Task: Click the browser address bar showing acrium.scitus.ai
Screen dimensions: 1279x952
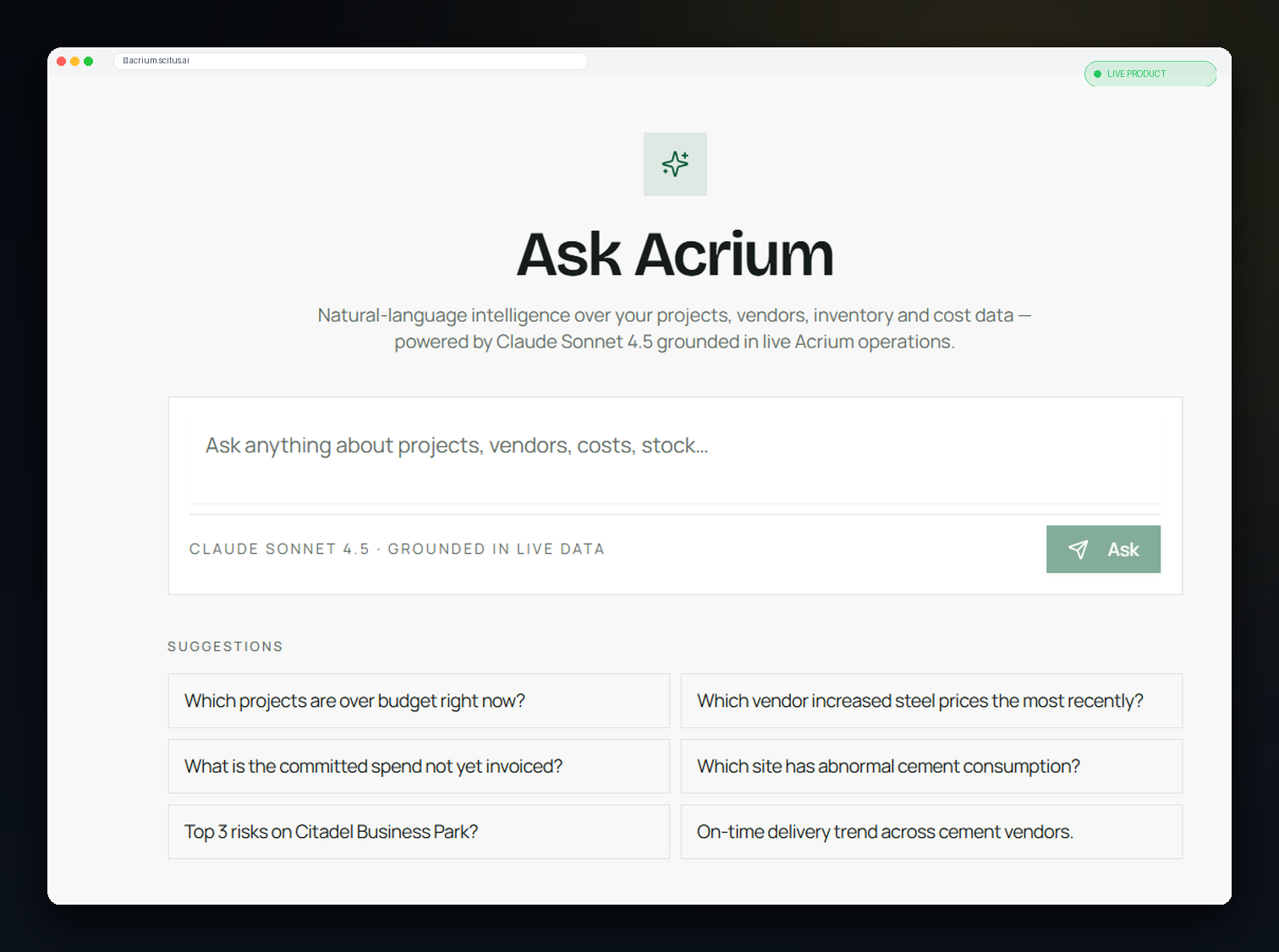Action: 350,61
